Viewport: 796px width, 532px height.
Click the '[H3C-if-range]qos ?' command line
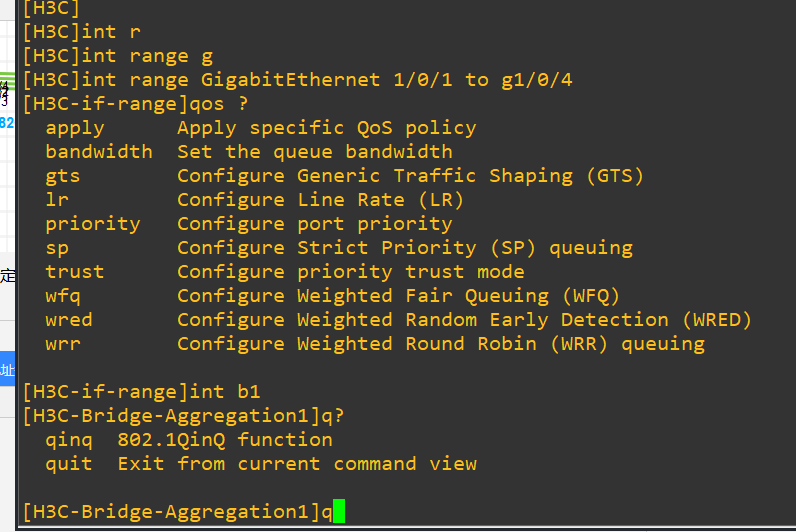(134, 104)
